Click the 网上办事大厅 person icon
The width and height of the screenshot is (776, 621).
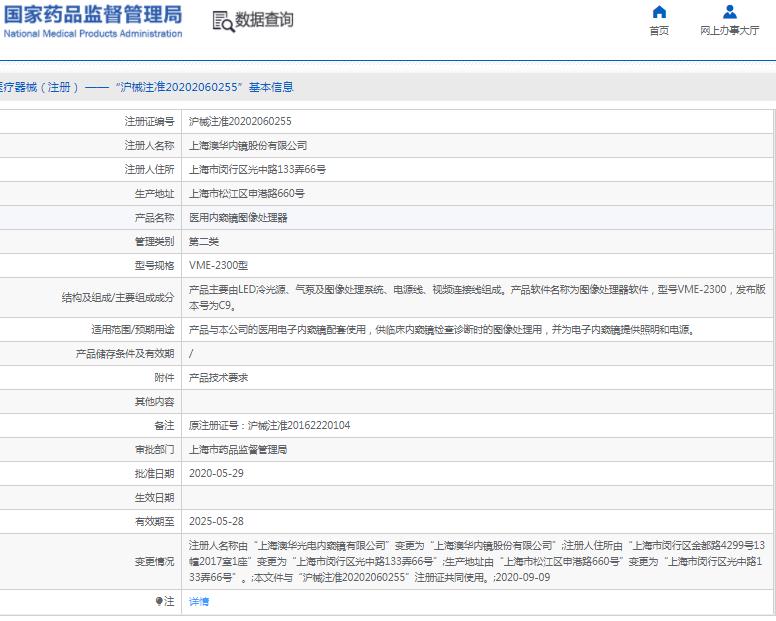click(x=729, y=13)
